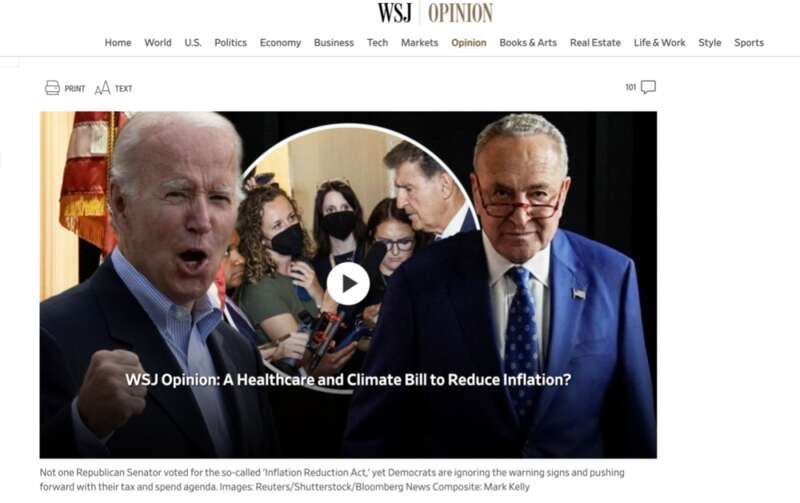This screenshot has width=800, height=503.
Task: Select the highlighted Opinion tab
Action: [x=469, y=43]
